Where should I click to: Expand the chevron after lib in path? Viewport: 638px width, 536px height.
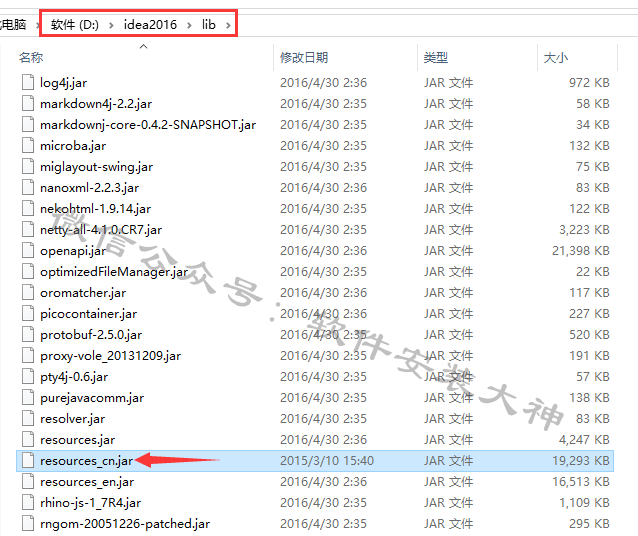coord(228,25)
